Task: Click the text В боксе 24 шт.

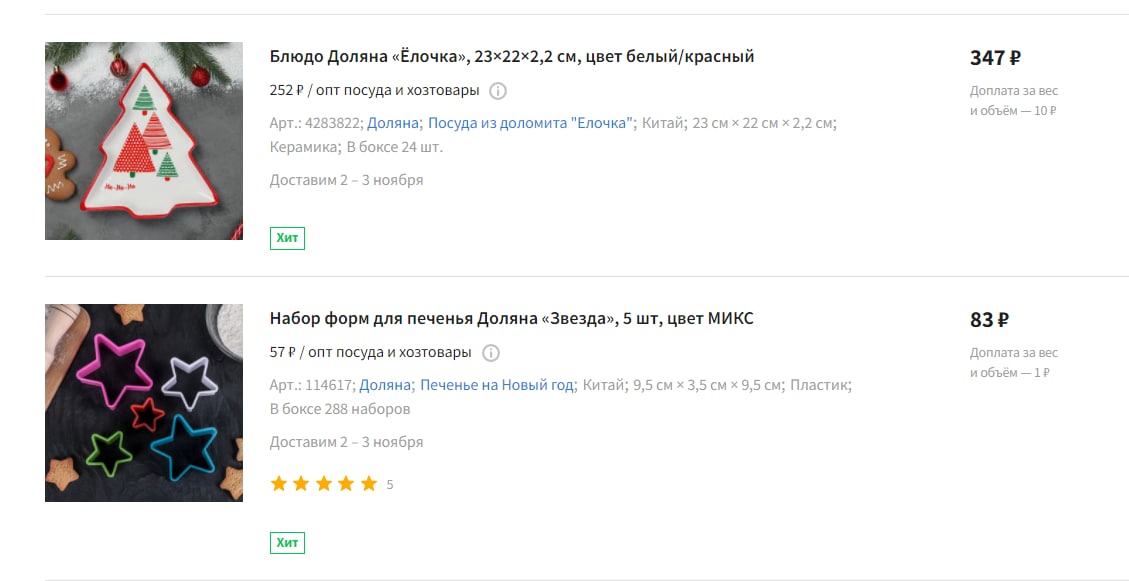Action: click(x=395, y=148)
